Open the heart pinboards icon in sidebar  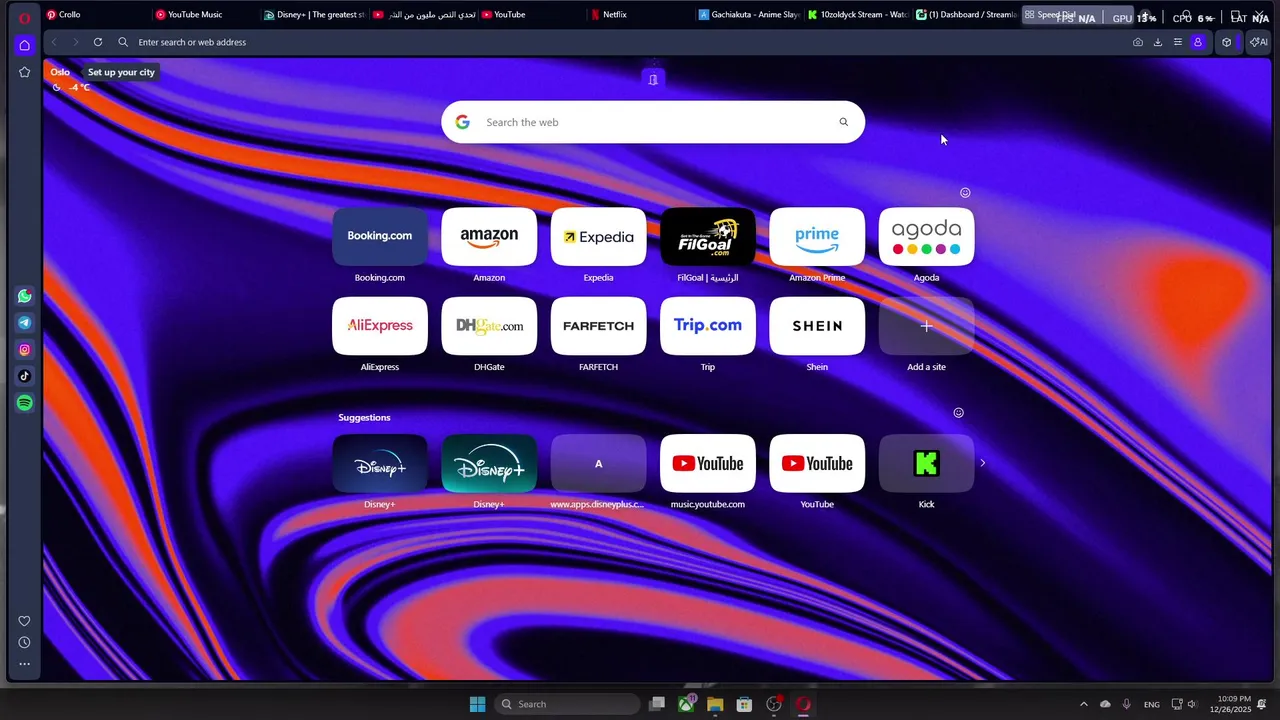24,621
